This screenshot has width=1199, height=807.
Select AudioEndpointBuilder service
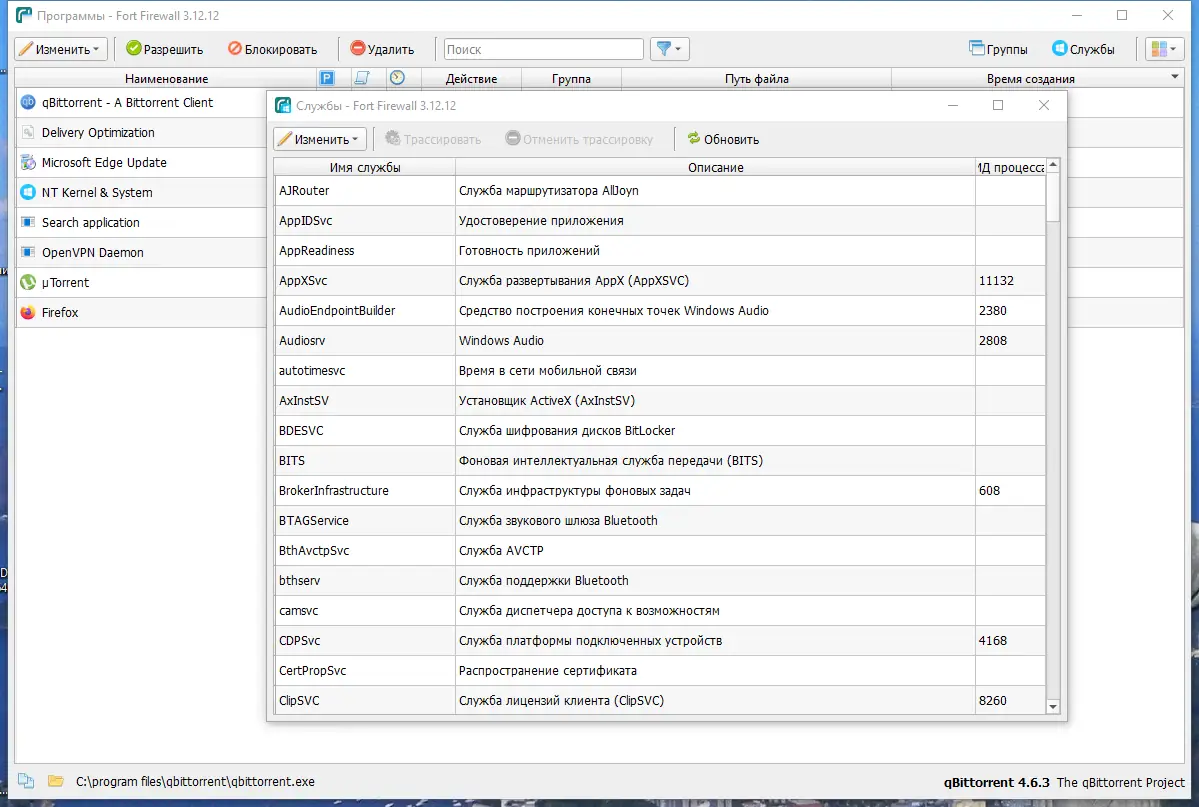pos(659,311)
